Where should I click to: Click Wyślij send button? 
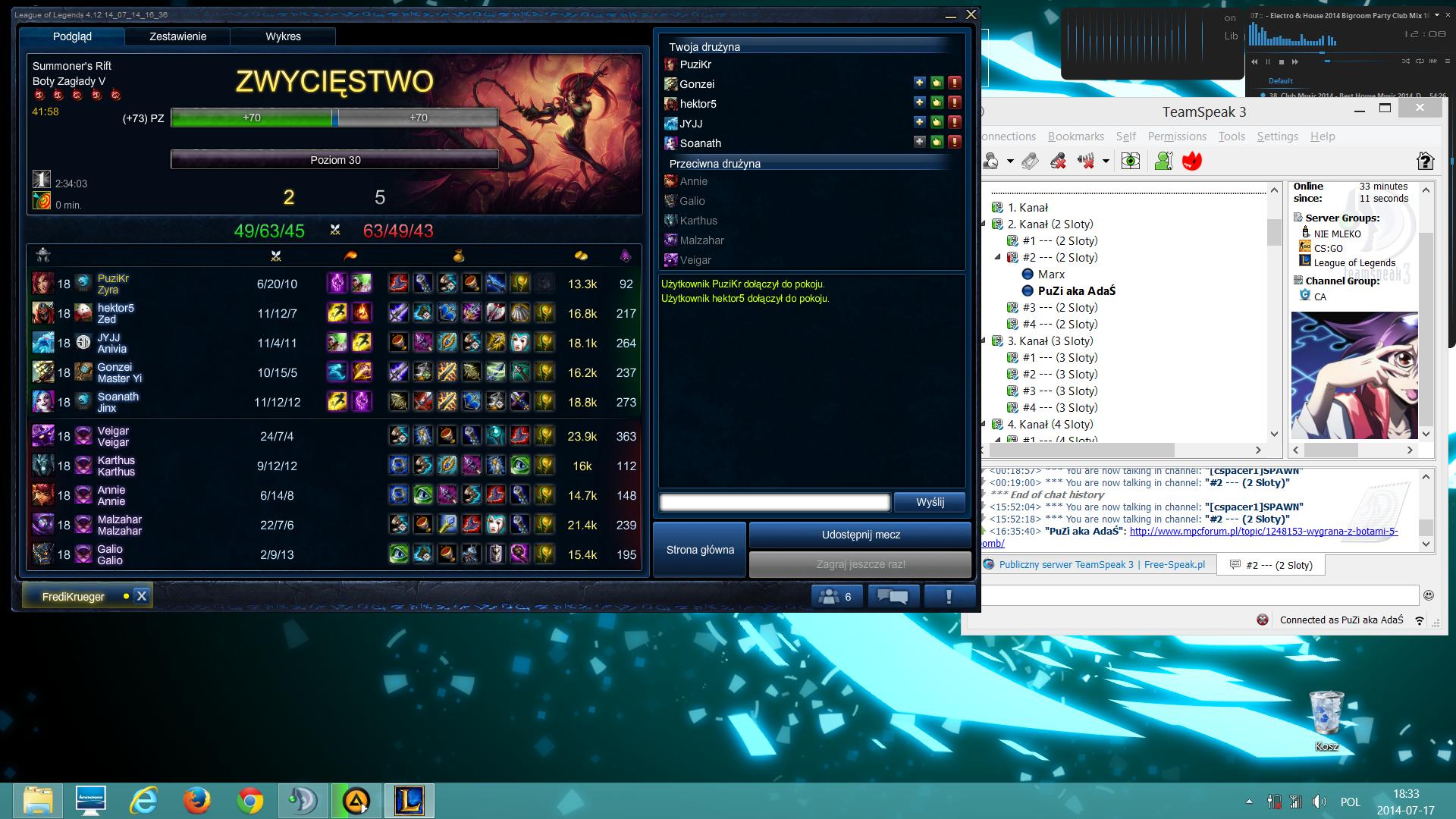(930, 502)
